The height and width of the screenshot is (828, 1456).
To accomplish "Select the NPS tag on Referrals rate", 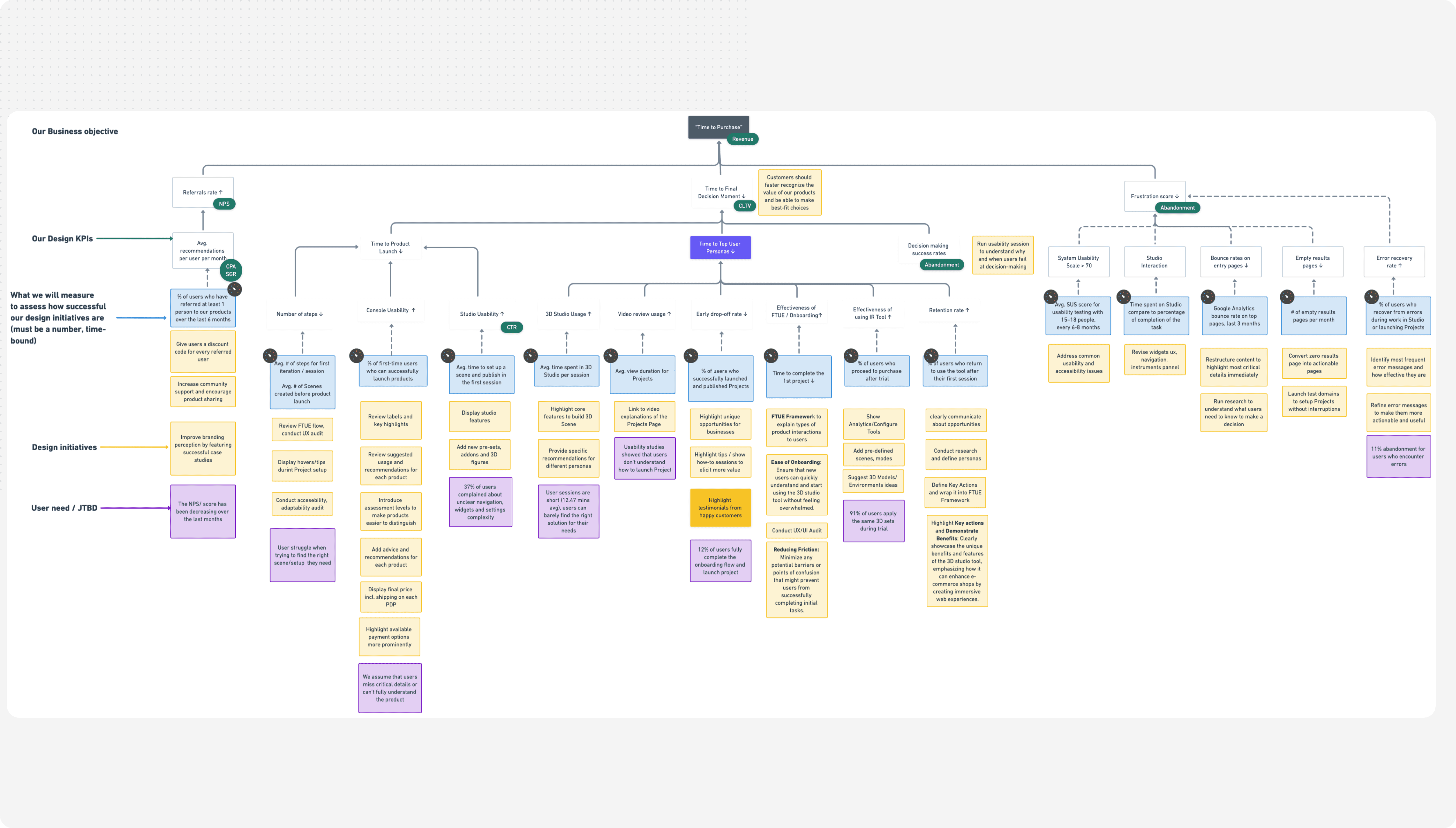I will click(x=224, y=204).
